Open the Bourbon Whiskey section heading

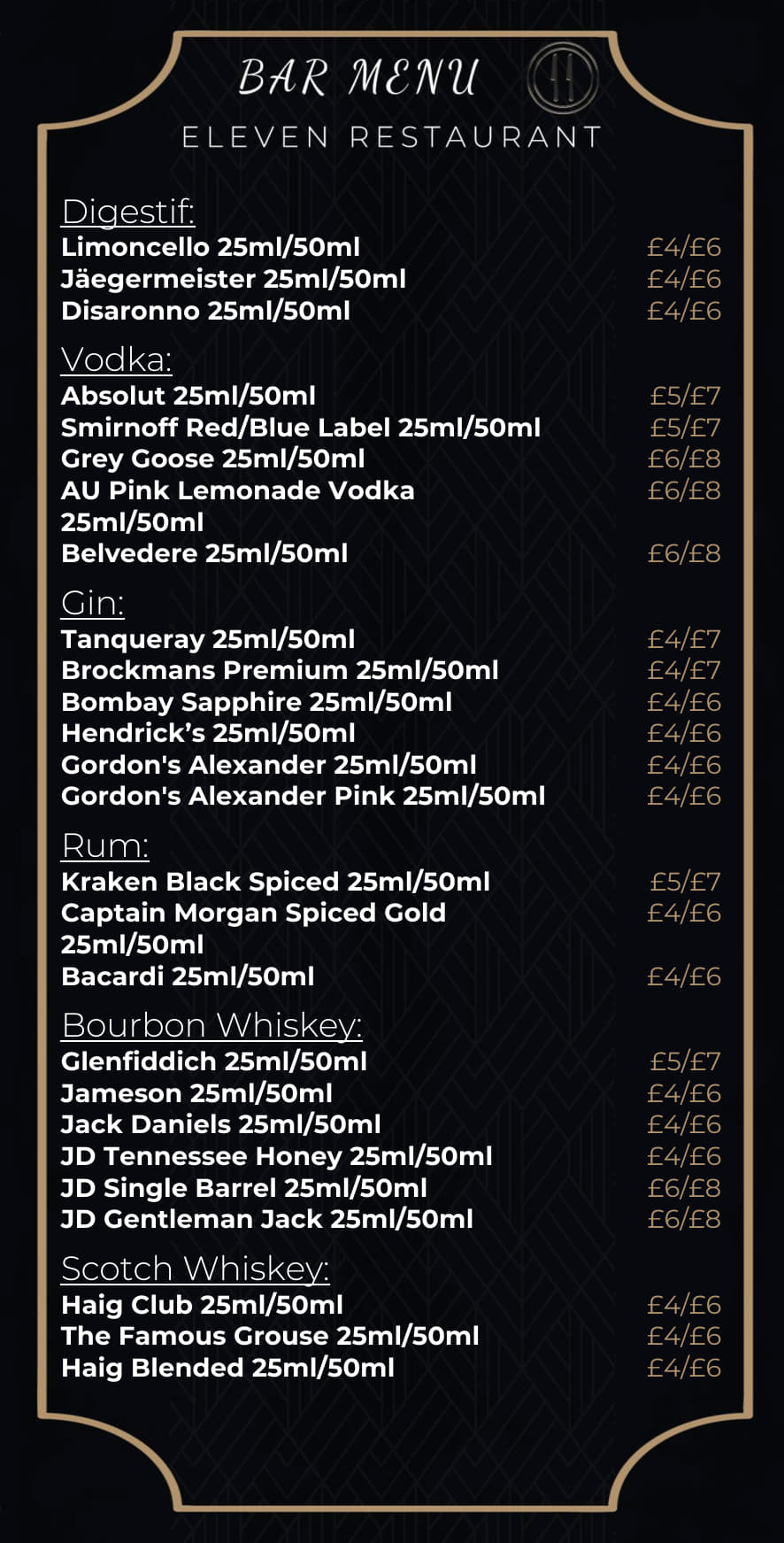211,1025
